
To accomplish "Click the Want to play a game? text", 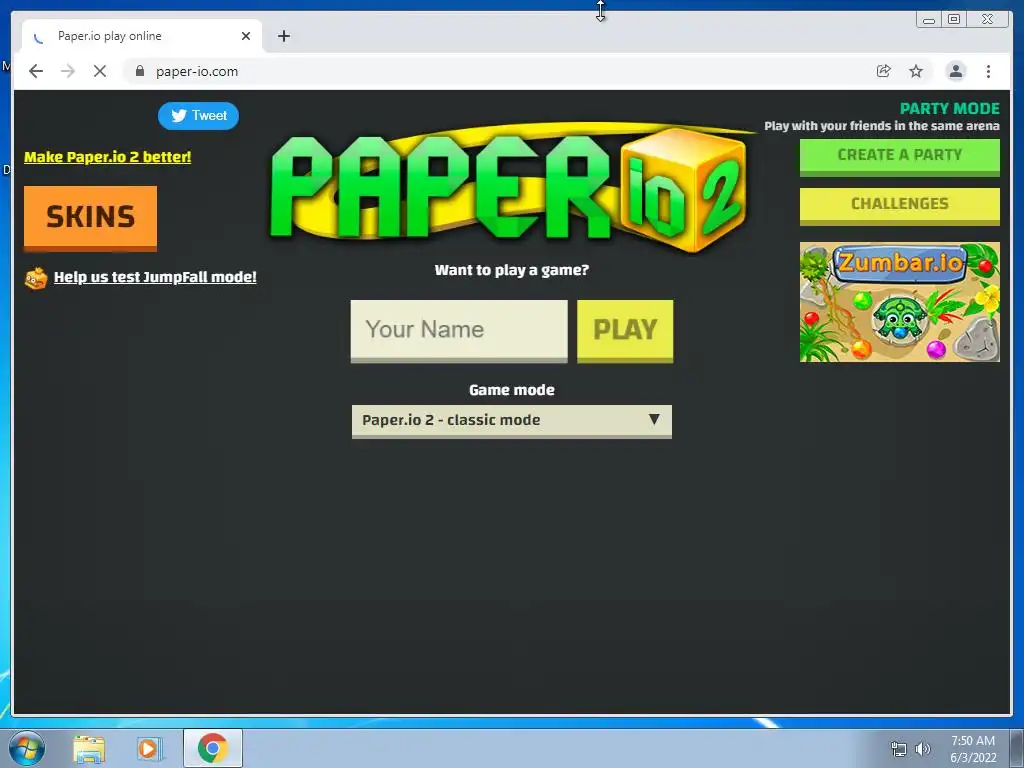I will pos(511,270).
